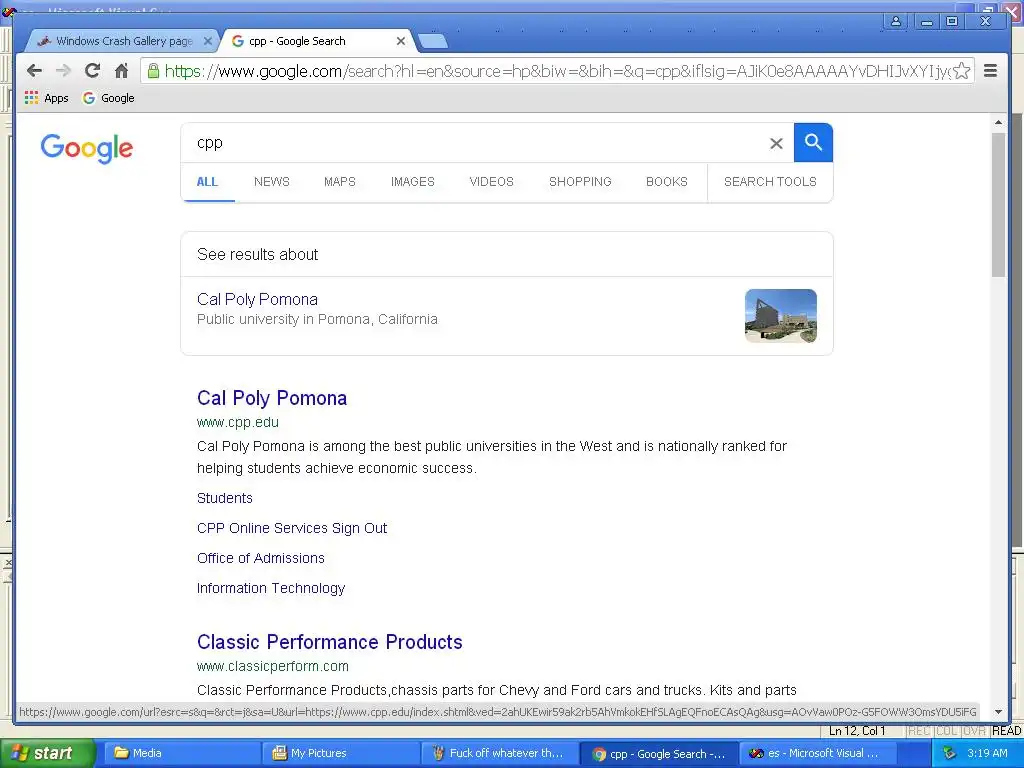Click the system tray icon beside clock
The height and width of the screenshot is (768, 1024).
[x=950, y=753]
